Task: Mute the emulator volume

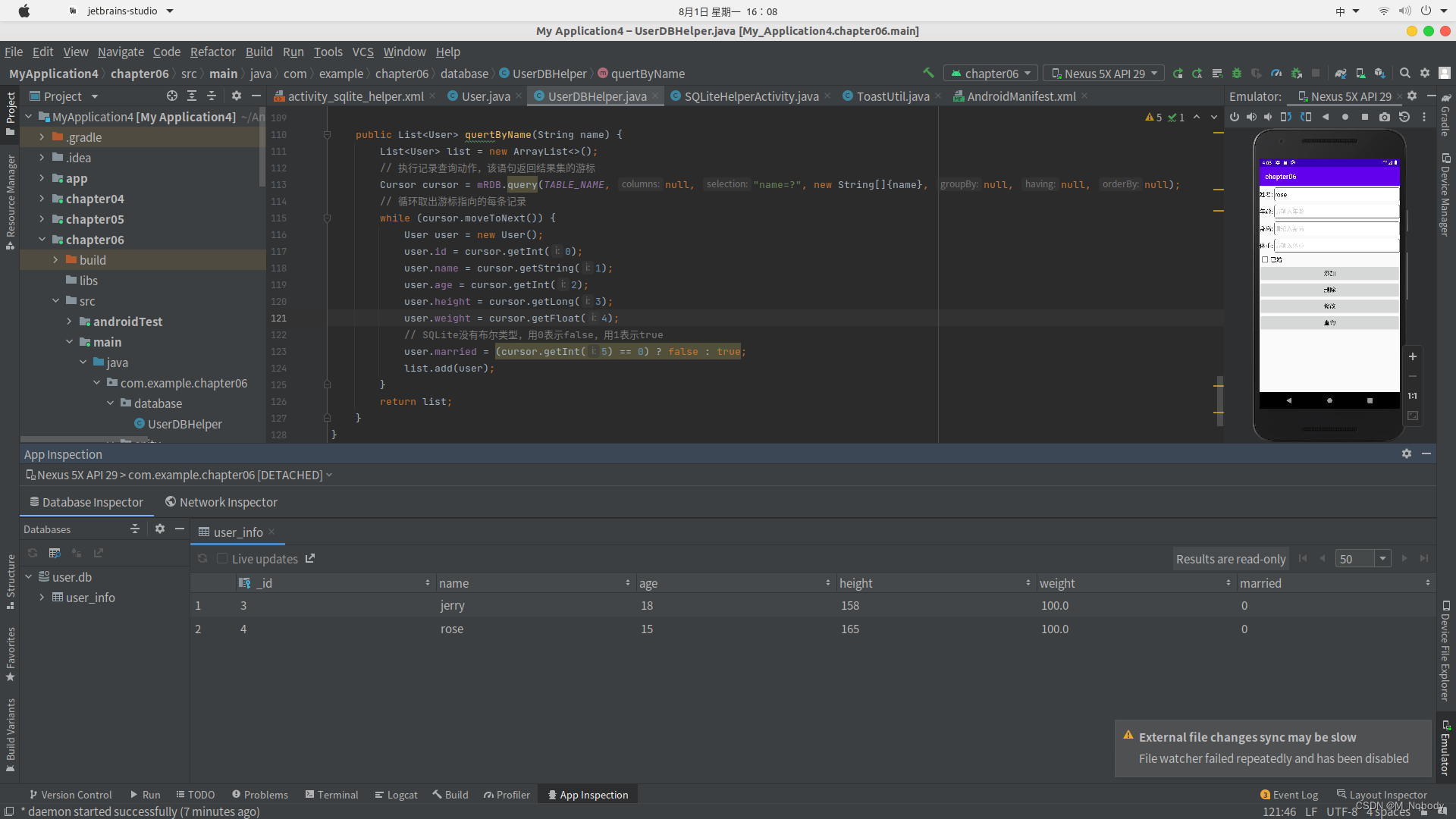Action: click(1268, 117)
